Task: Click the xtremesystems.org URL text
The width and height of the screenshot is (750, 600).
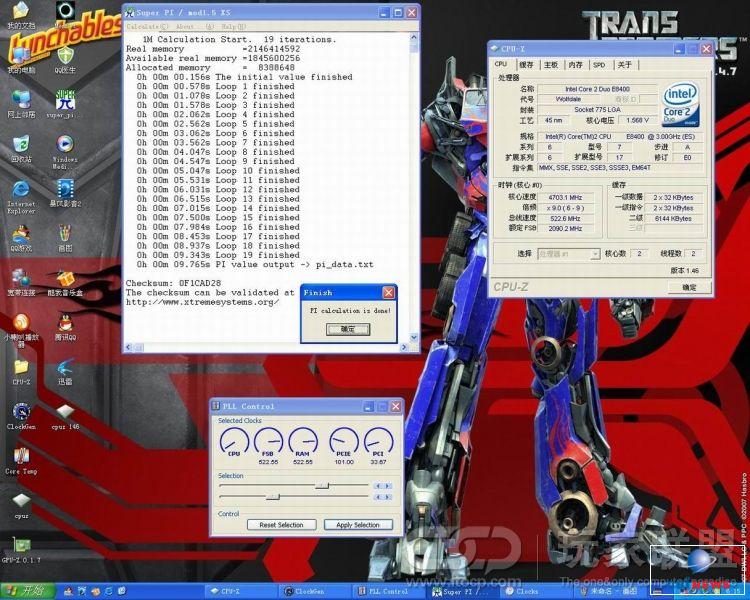Action: pyautogui.click(x=202, y=302)
